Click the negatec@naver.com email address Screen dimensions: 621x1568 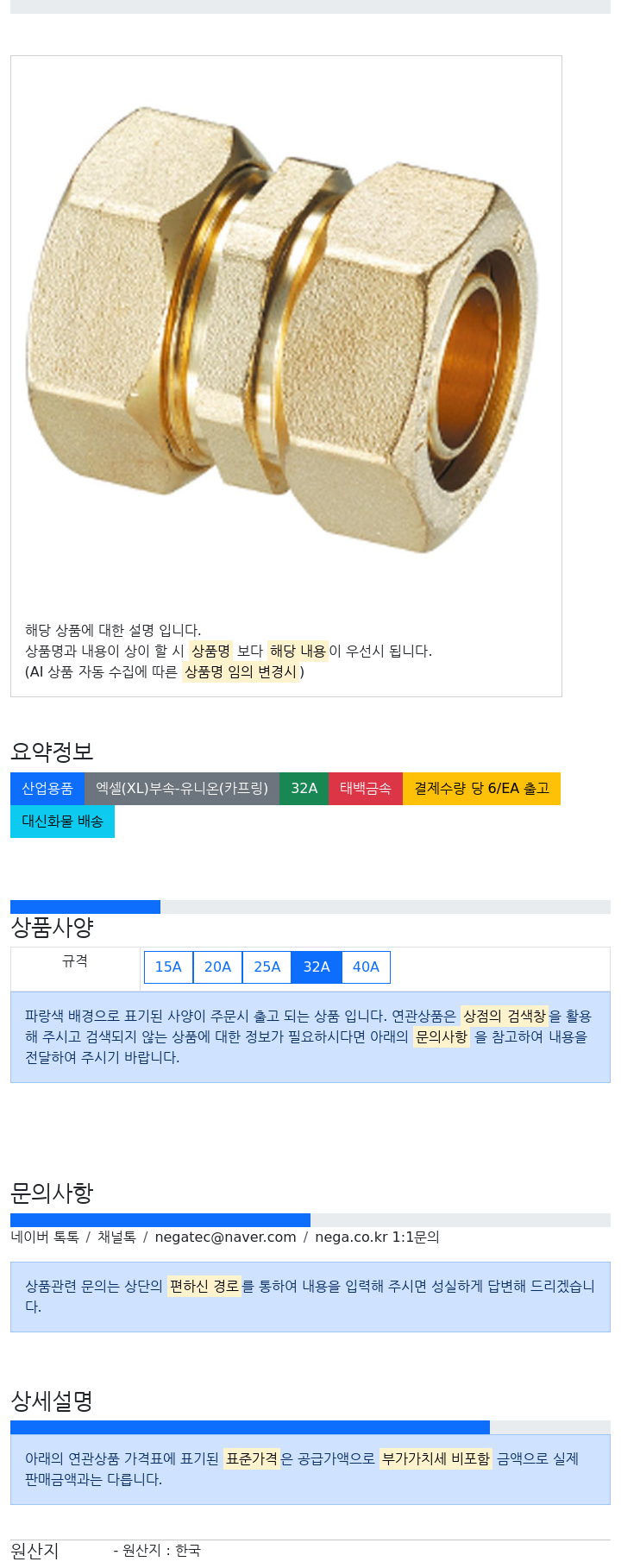(x=225, y=1237)
